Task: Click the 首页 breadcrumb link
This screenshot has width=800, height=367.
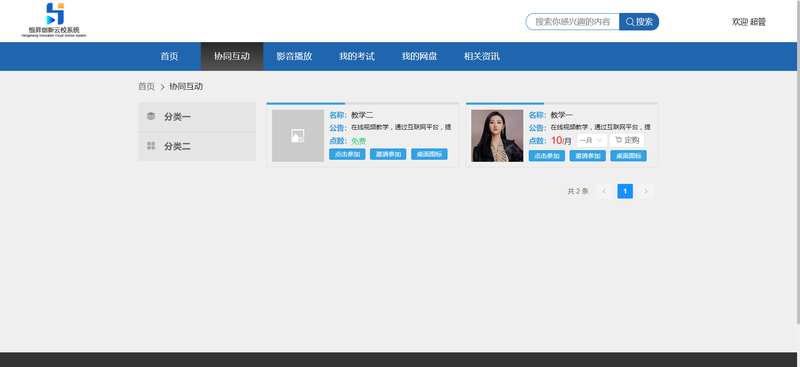Action: click(146, 87)
